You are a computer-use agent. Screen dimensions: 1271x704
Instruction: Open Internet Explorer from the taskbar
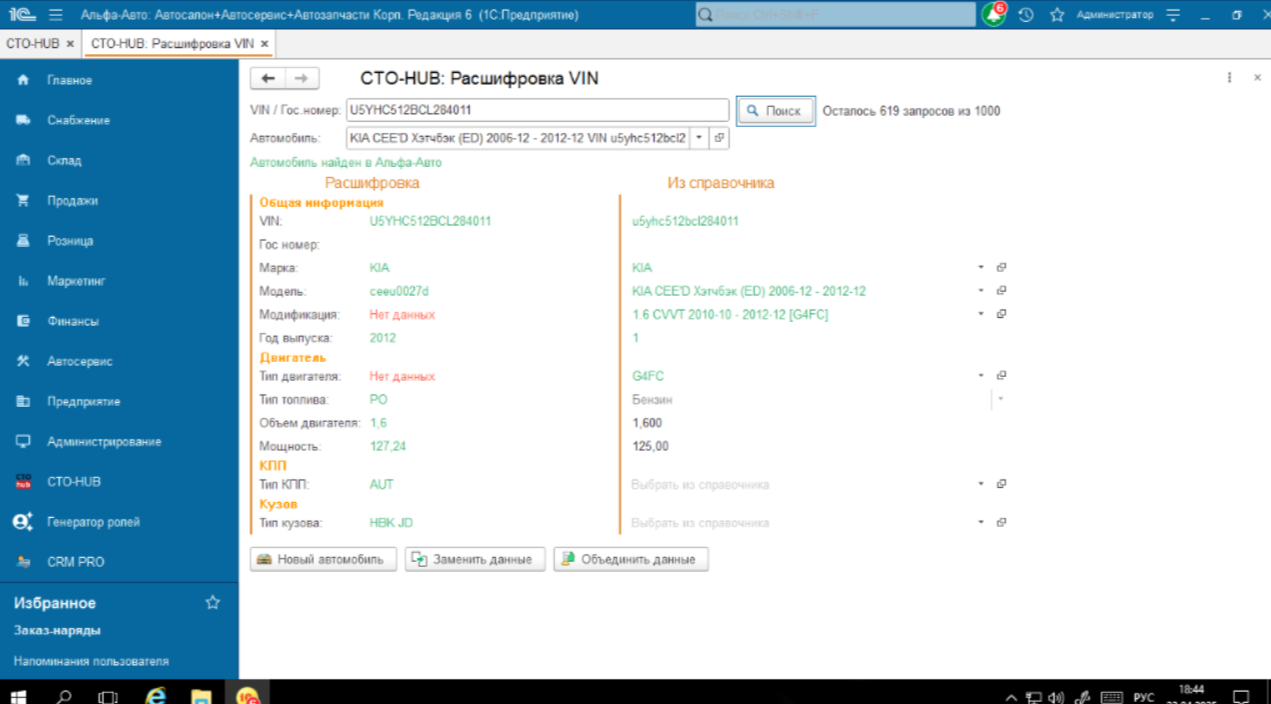point(156,696)
